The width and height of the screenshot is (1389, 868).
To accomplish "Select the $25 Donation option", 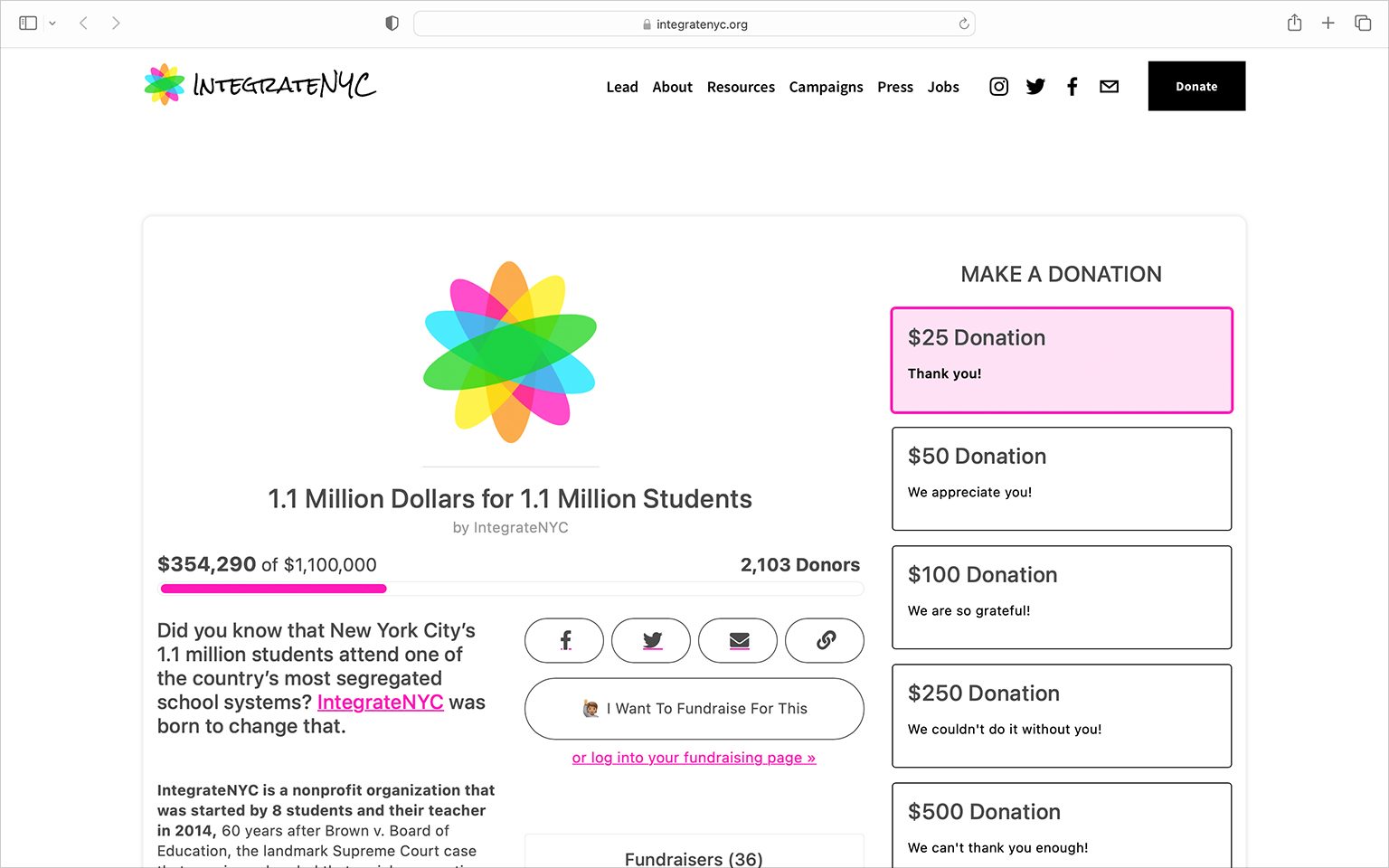I will [x=1061, y=359].
